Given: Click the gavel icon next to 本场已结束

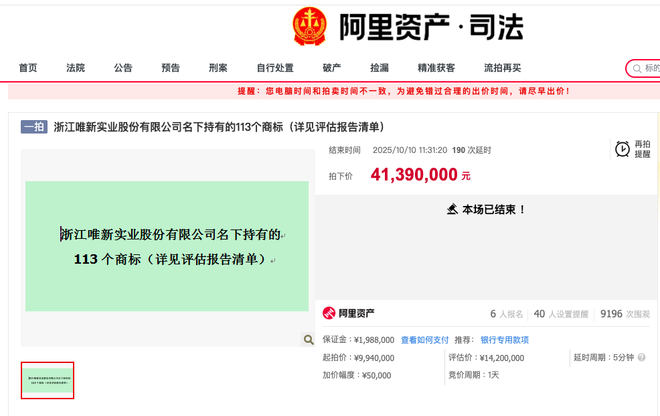Looking at the screenshot, I should pos(452,210).
